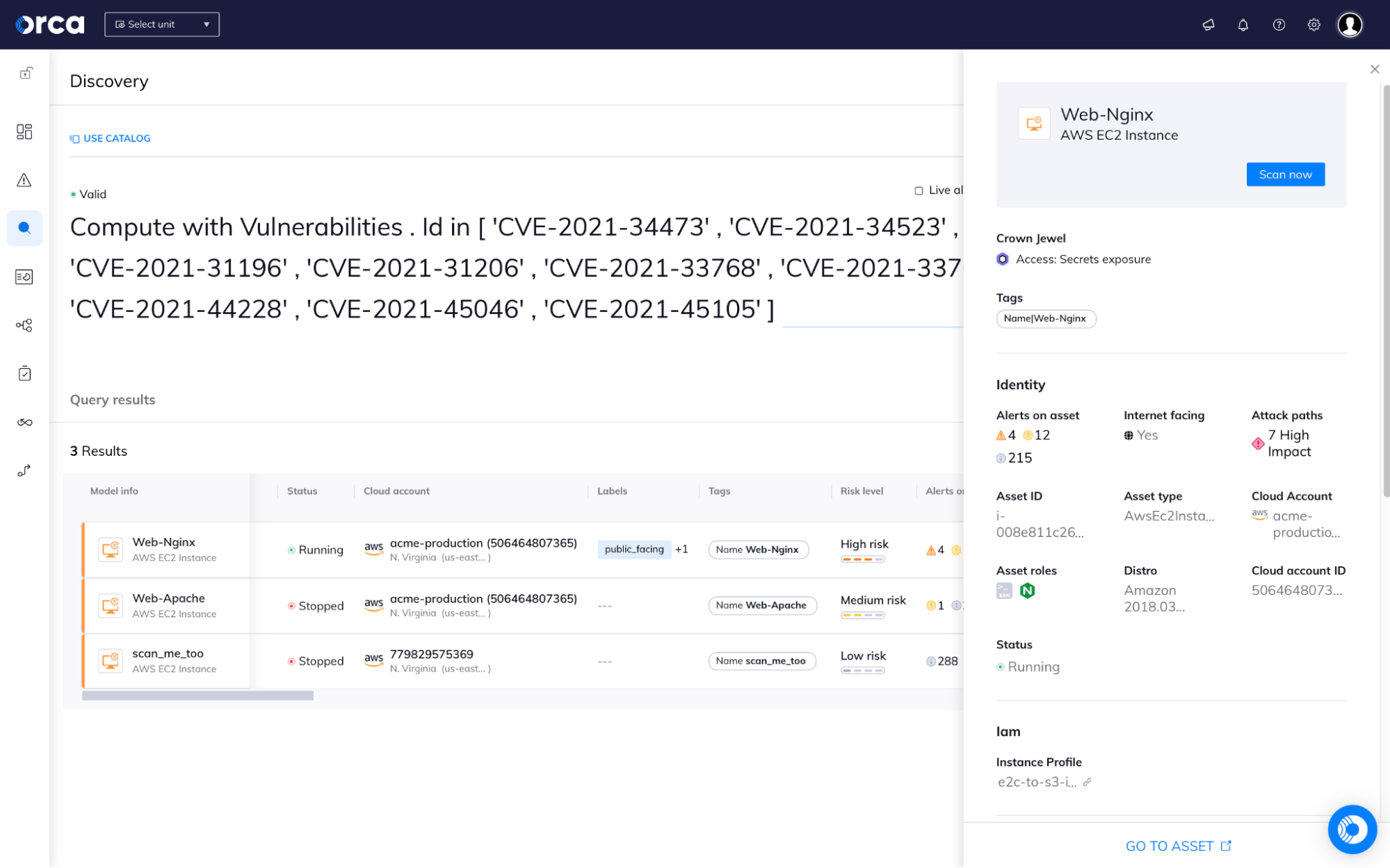Click the GO TO ASSET link

(1178, 845)
